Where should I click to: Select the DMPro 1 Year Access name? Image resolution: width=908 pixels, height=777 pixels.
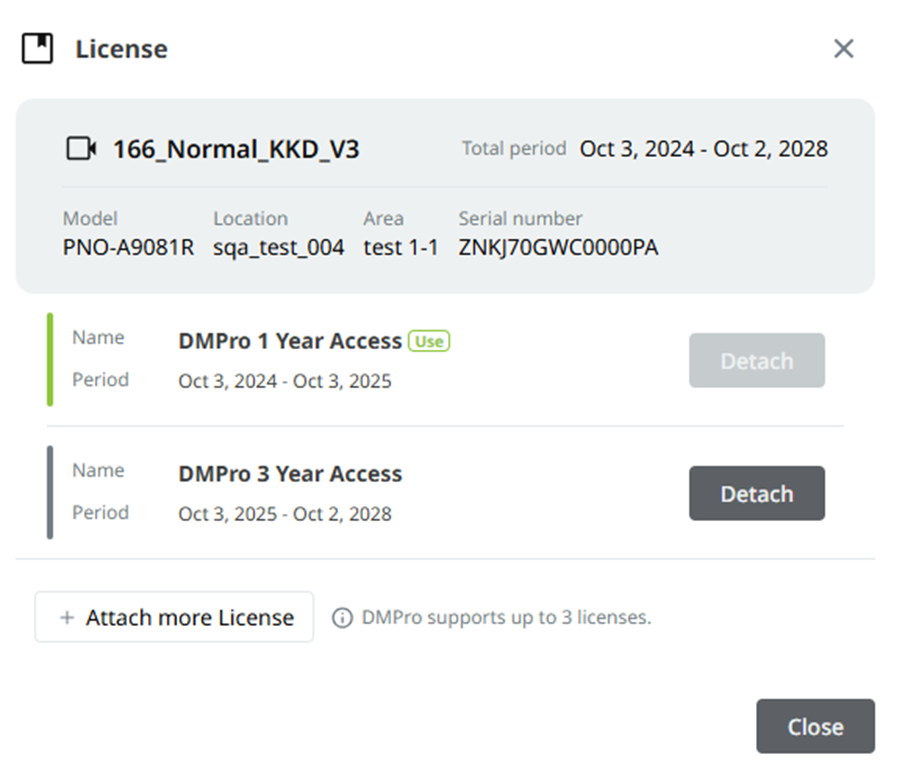point(290,341)
